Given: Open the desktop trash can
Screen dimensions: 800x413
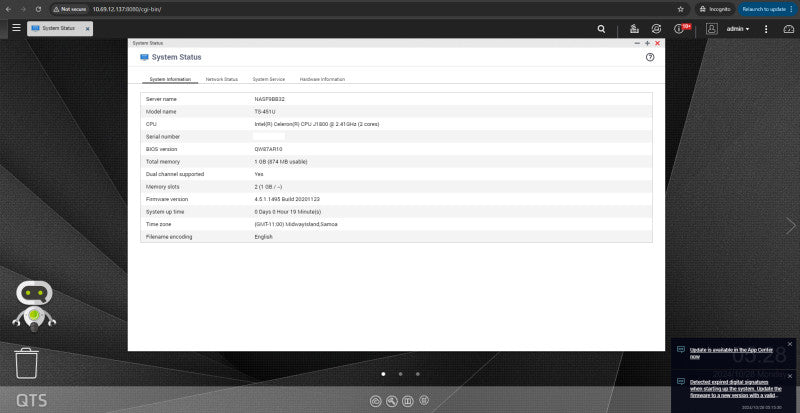Looking at the screenshot, I should coord(27,363).
